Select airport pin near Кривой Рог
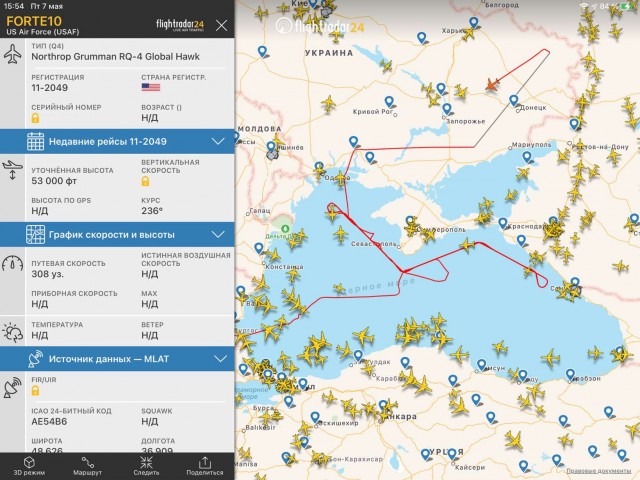640x480 pixels. (x=389, y=102)
